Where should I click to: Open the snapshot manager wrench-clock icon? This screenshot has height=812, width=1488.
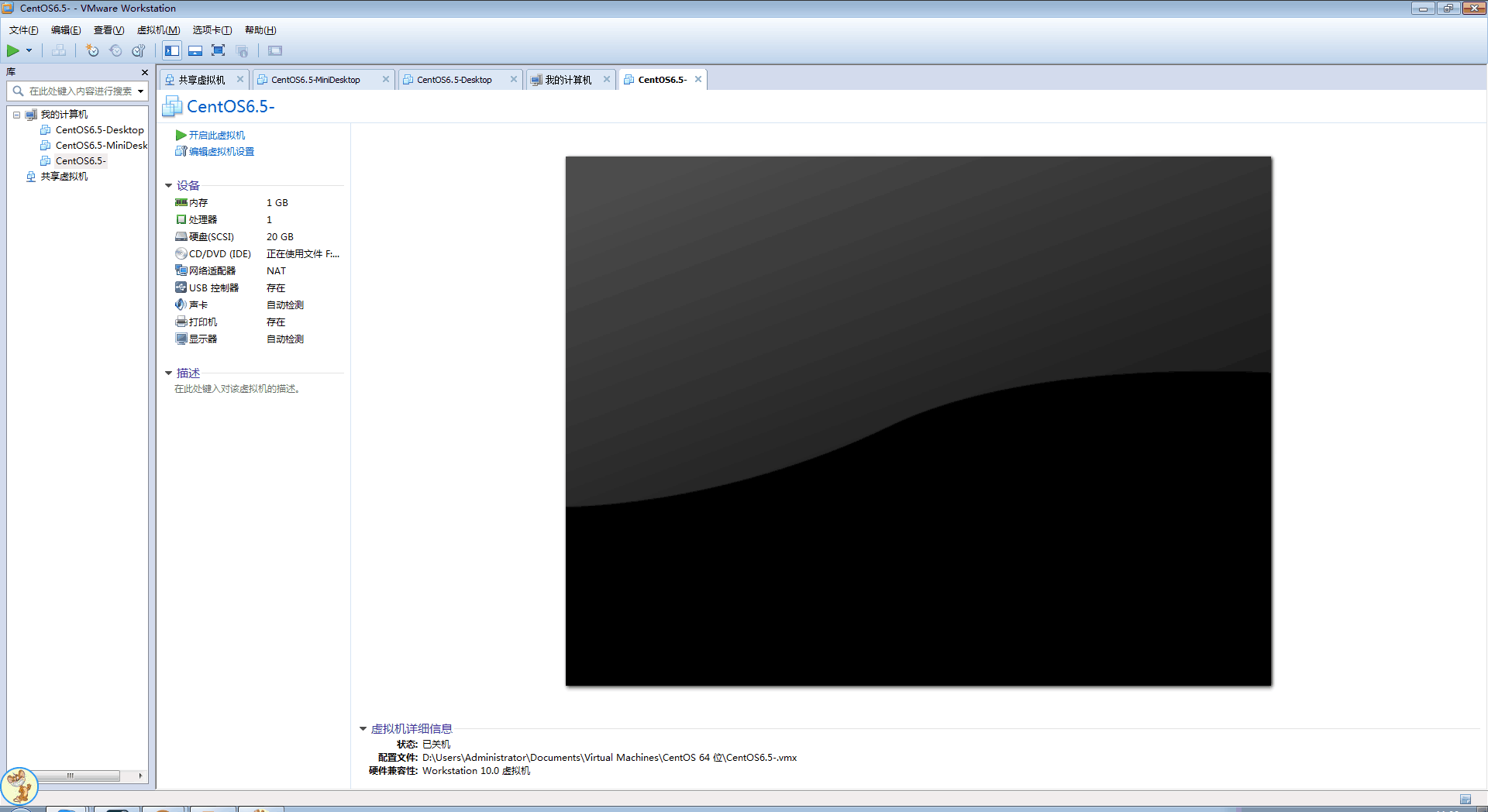click(x=139, y=50)
